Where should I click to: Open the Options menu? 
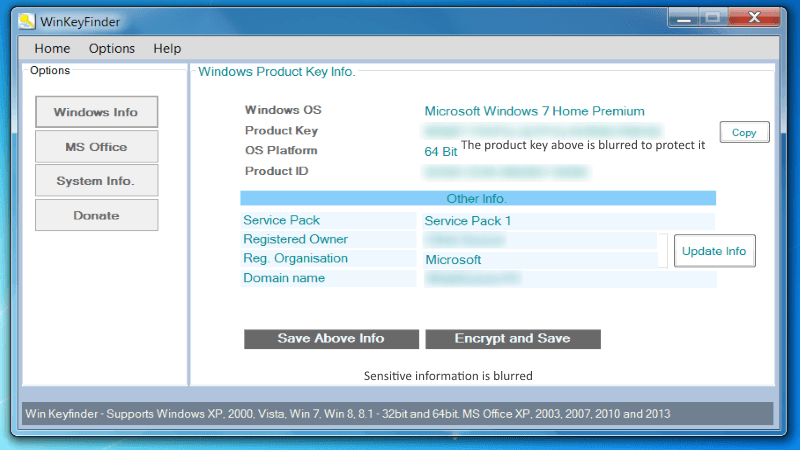(111, 48)
